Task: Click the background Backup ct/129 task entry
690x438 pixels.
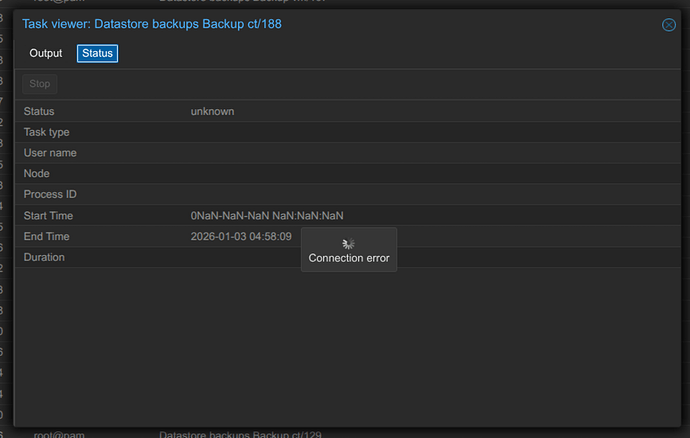Action: pyautogui.click(x=240, y=434)
